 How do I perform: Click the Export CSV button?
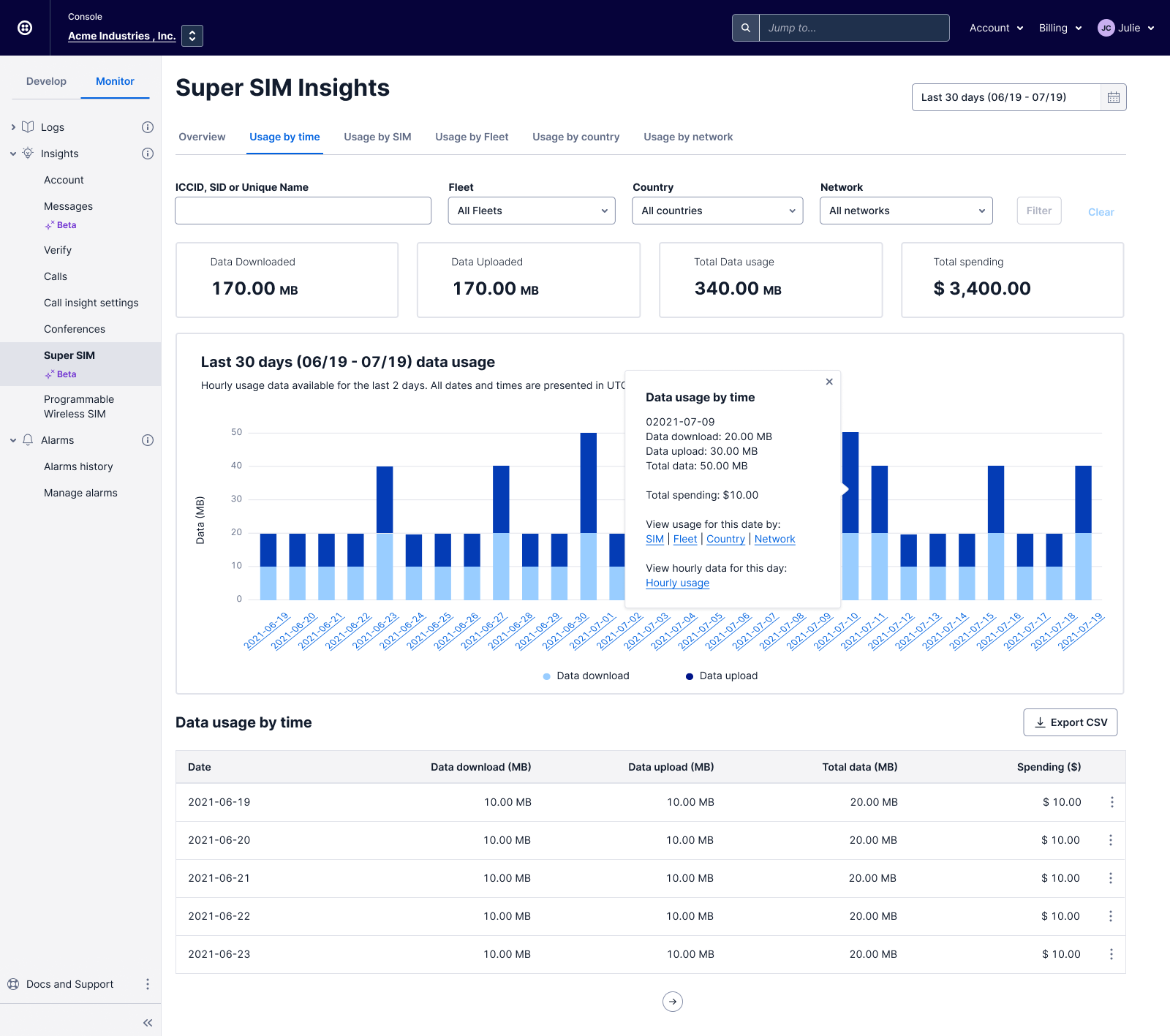tap(1070, 722)
